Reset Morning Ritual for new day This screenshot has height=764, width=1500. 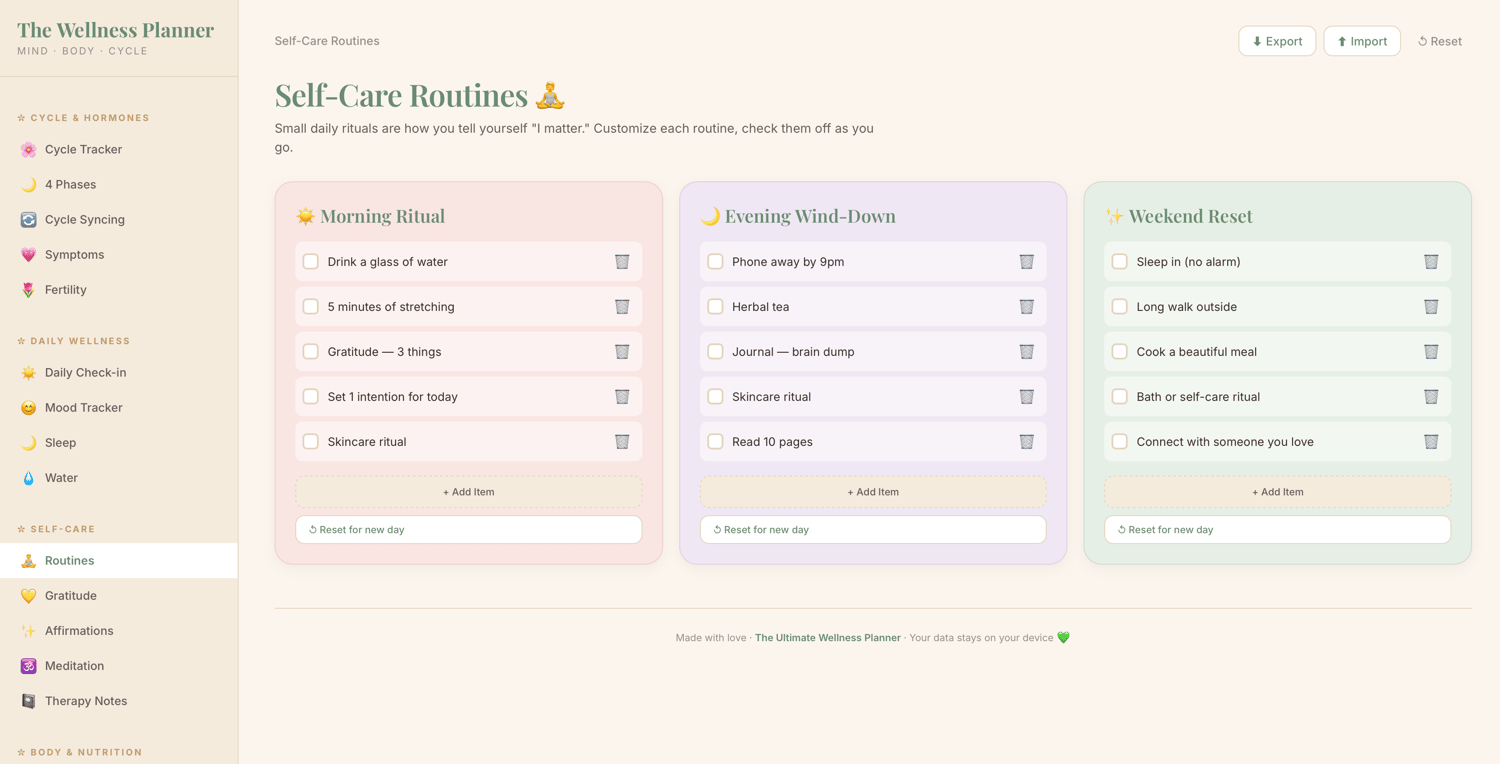click(469, 530)
